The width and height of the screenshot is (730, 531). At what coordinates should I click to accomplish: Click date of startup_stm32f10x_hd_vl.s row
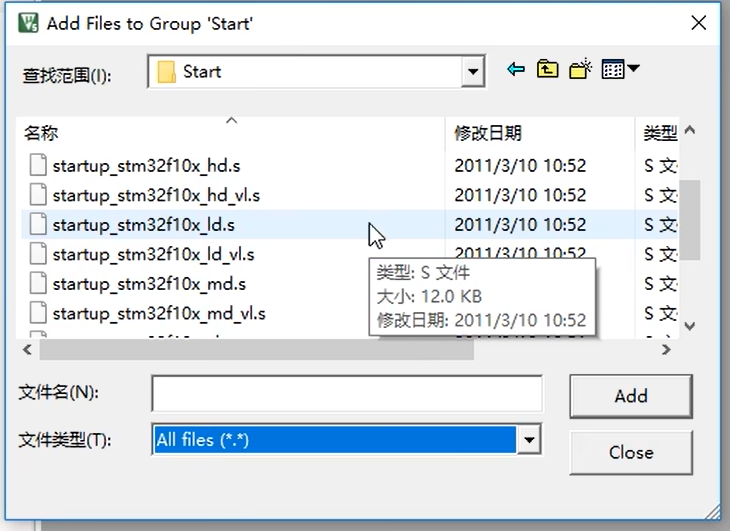tap(520, 195)
